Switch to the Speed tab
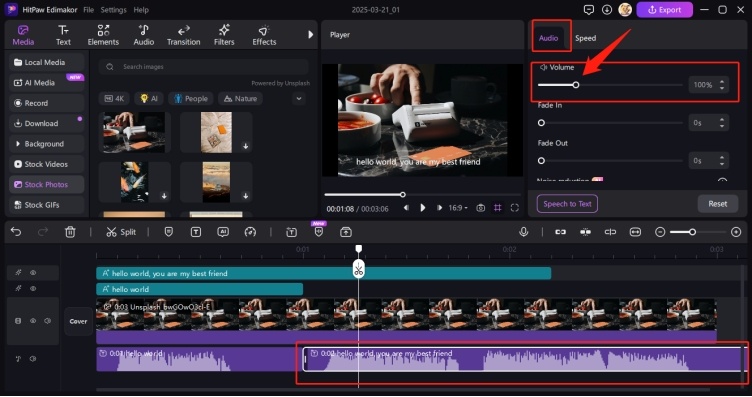The image size is (752, 397). click(586, 38)
